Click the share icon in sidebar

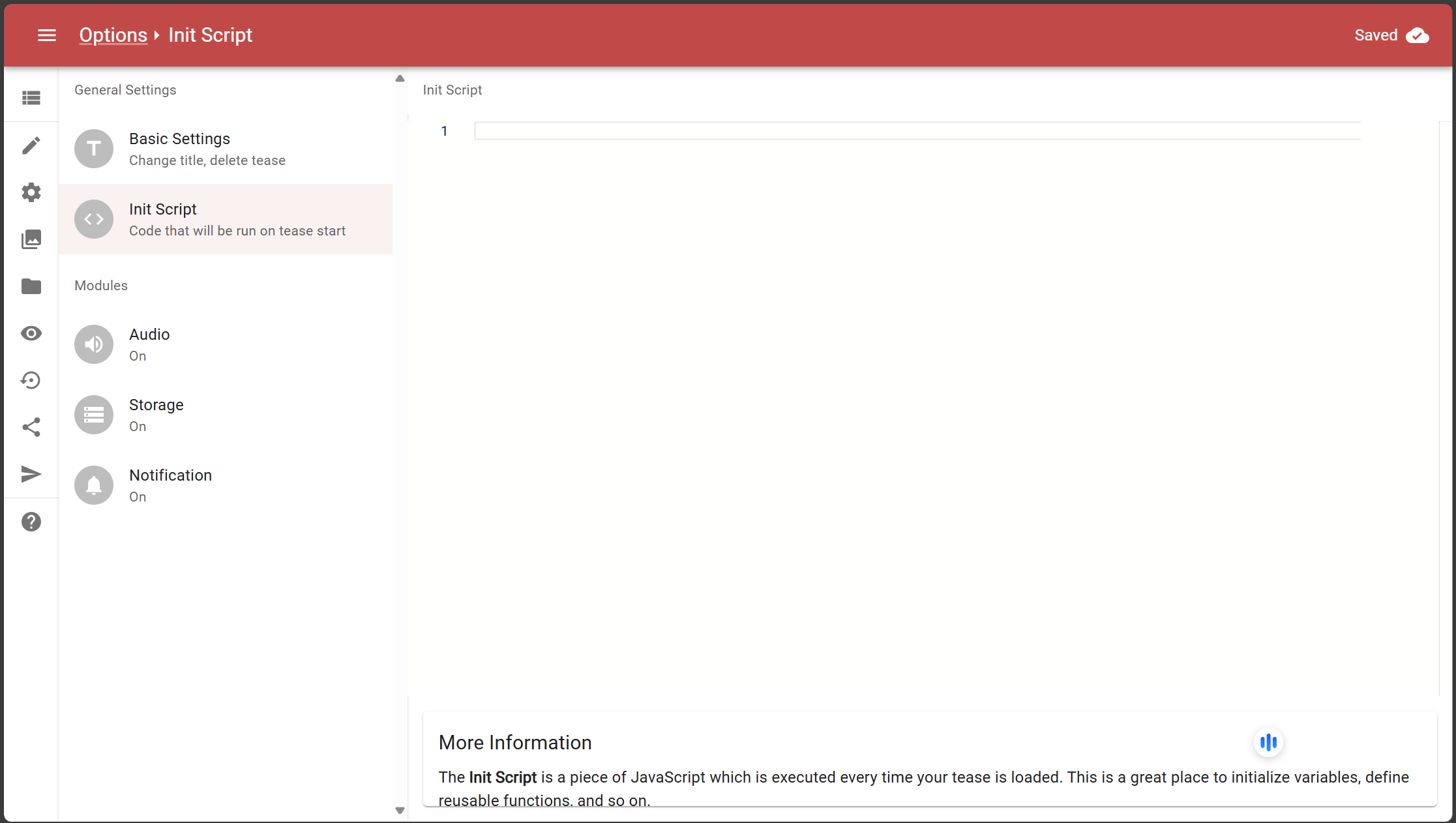click(x=31, y=427)
